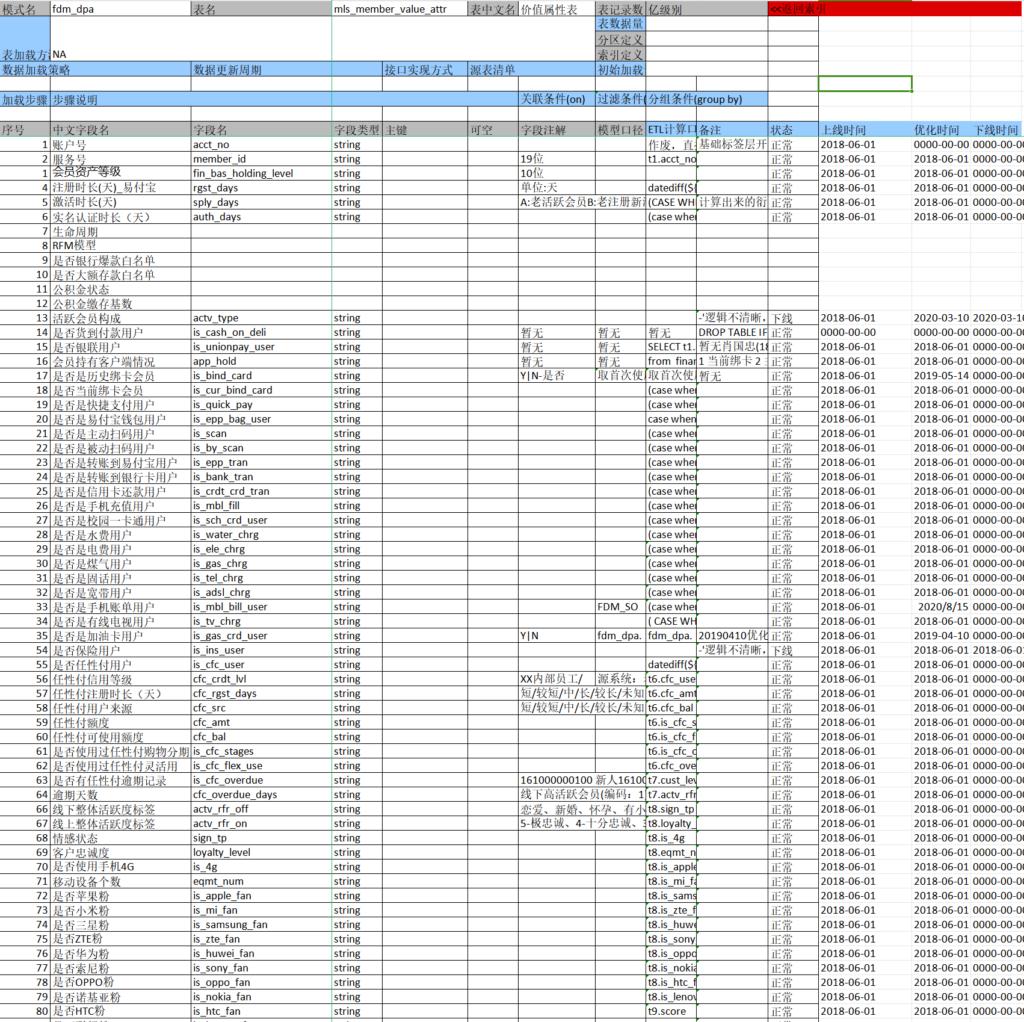Viewport: 1024px width, 1022px height.
Task: Click the 数据加载策略 header cell
Action: (x=95, y=70)
